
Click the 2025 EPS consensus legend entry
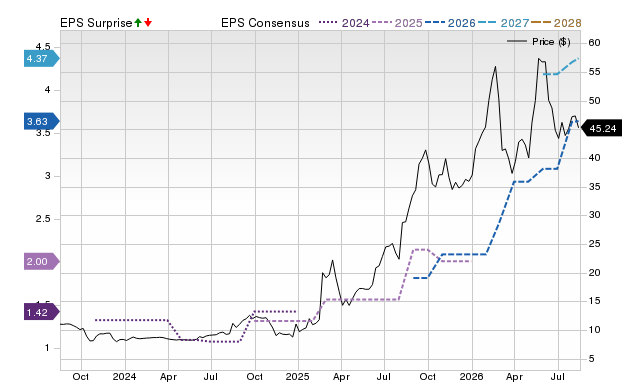397,23
